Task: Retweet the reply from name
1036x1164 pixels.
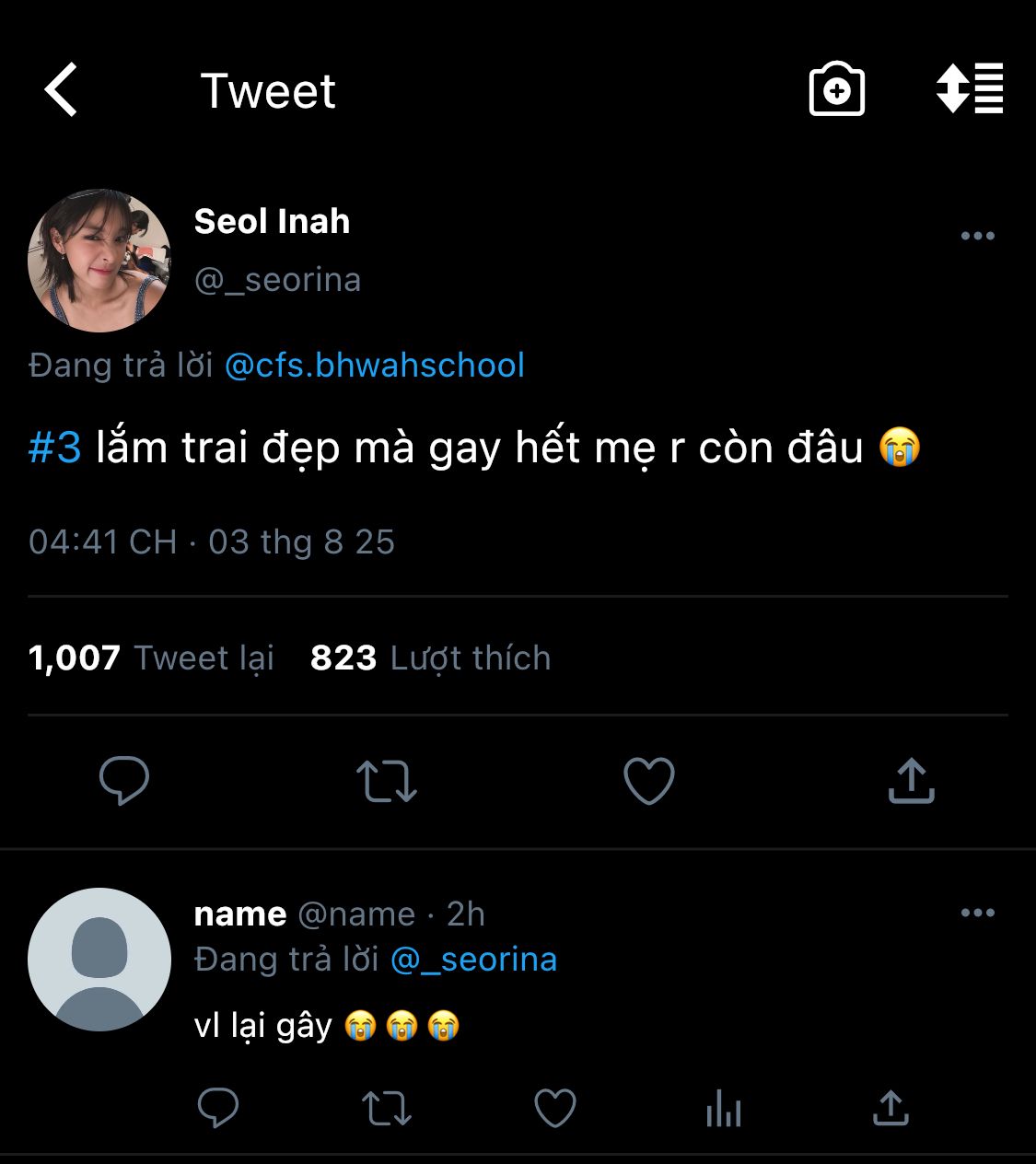Action: [387, 1108]
